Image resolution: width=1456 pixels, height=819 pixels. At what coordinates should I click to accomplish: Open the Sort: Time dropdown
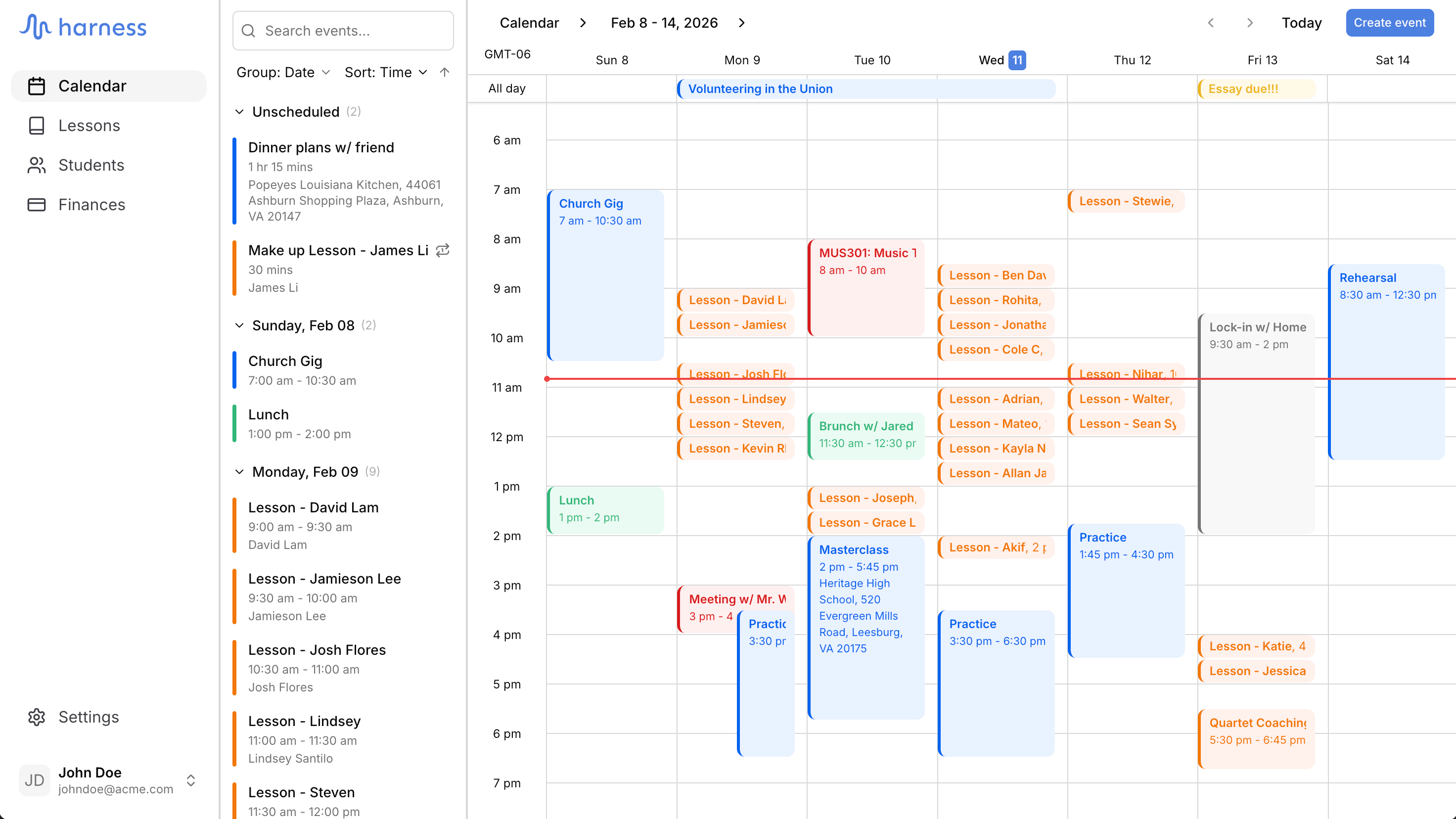click(385, 72)
